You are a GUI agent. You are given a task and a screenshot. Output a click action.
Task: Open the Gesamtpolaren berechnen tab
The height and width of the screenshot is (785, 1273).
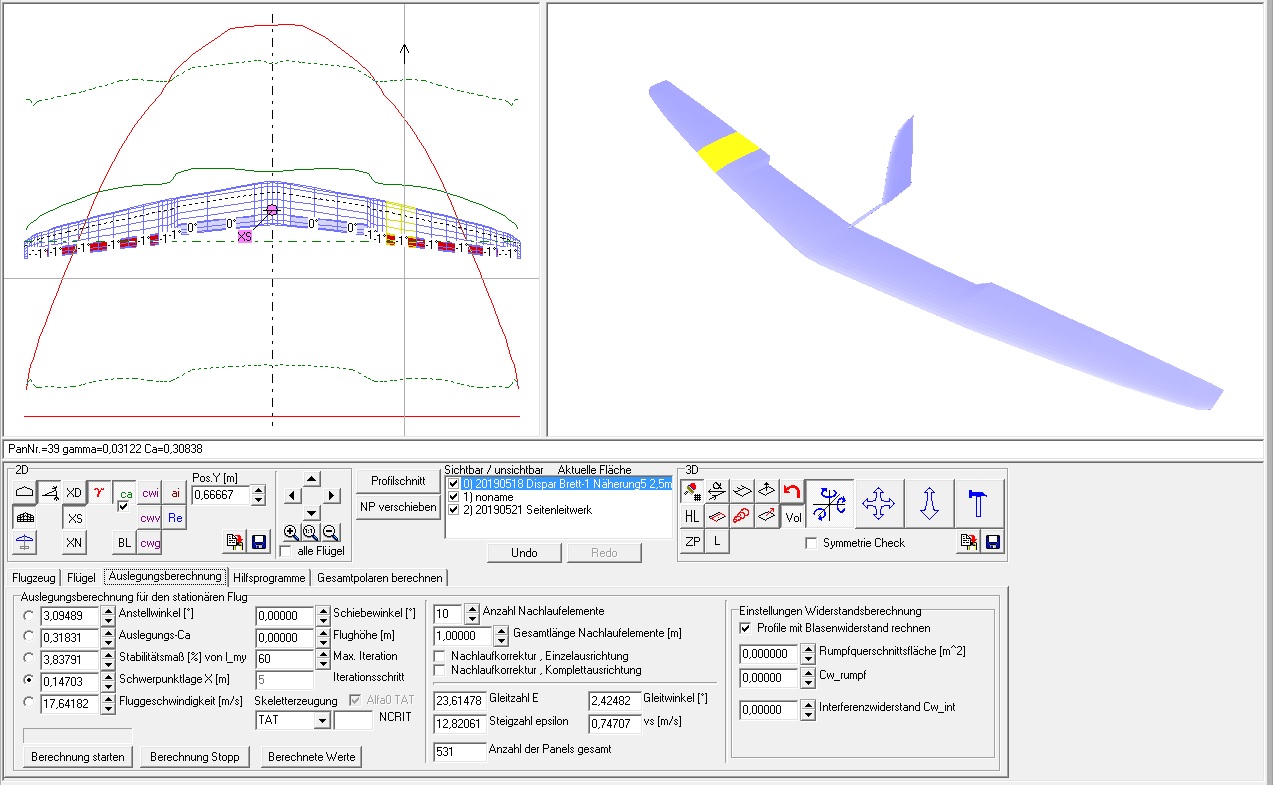380,577
